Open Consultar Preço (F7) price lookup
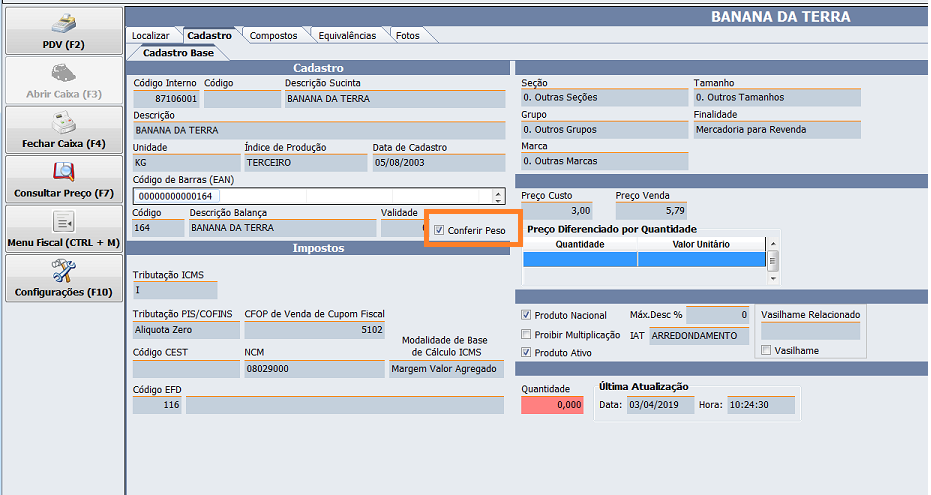 point(63,172)
